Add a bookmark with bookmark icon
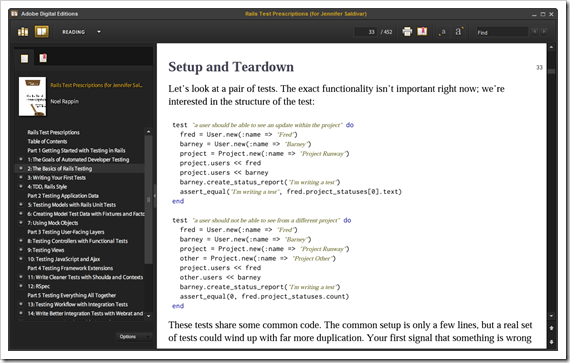The height and width of the screenshot is (363, 570). [422, 32]
